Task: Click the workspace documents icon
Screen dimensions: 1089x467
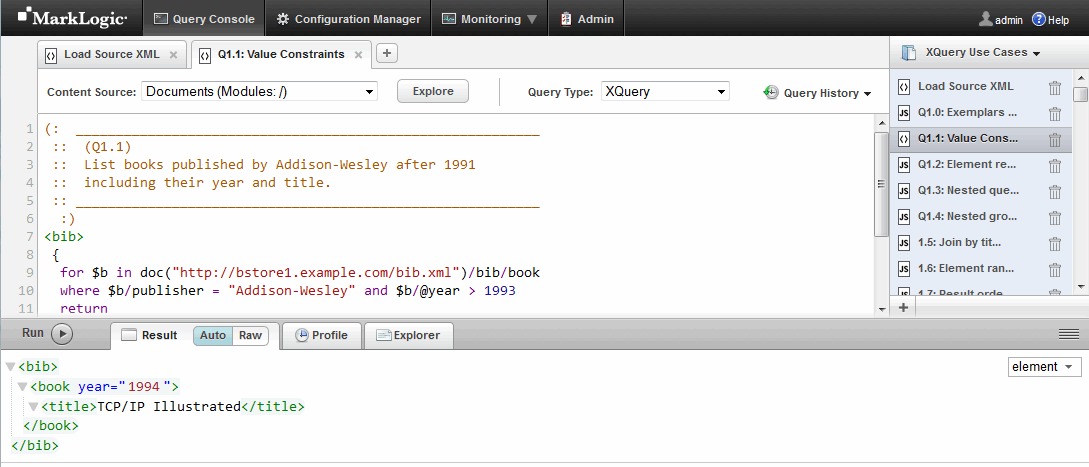Action: [x=908, y=53]
